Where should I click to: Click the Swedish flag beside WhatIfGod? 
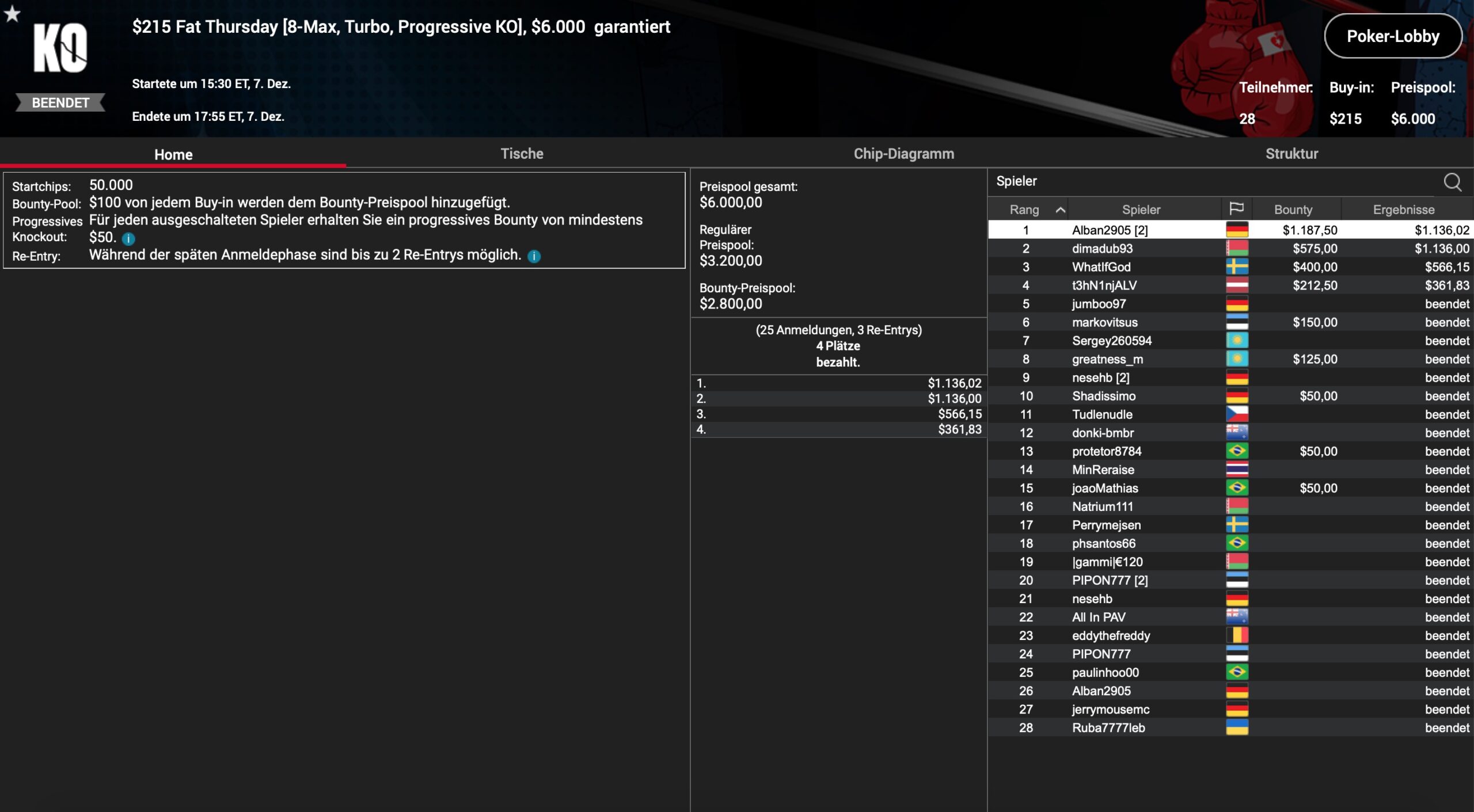pos(1237,267)
